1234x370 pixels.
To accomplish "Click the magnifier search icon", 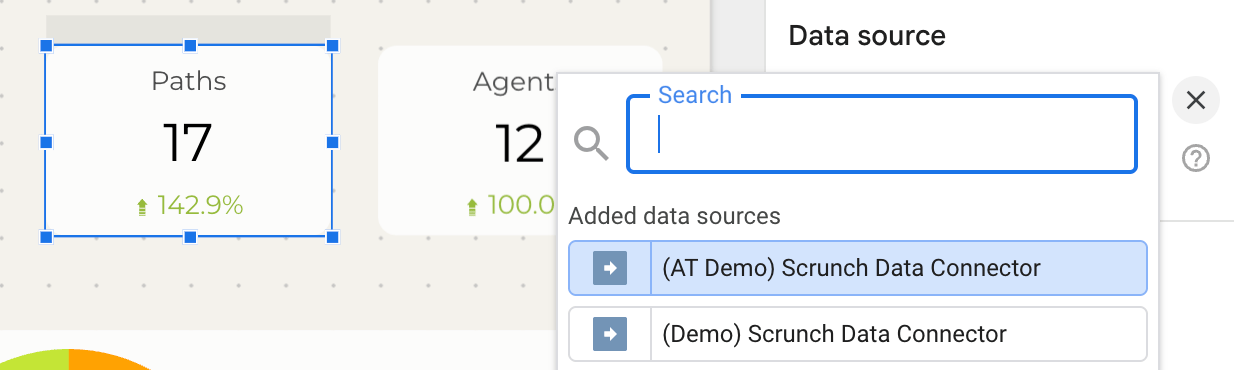I will tap(591, 144).
